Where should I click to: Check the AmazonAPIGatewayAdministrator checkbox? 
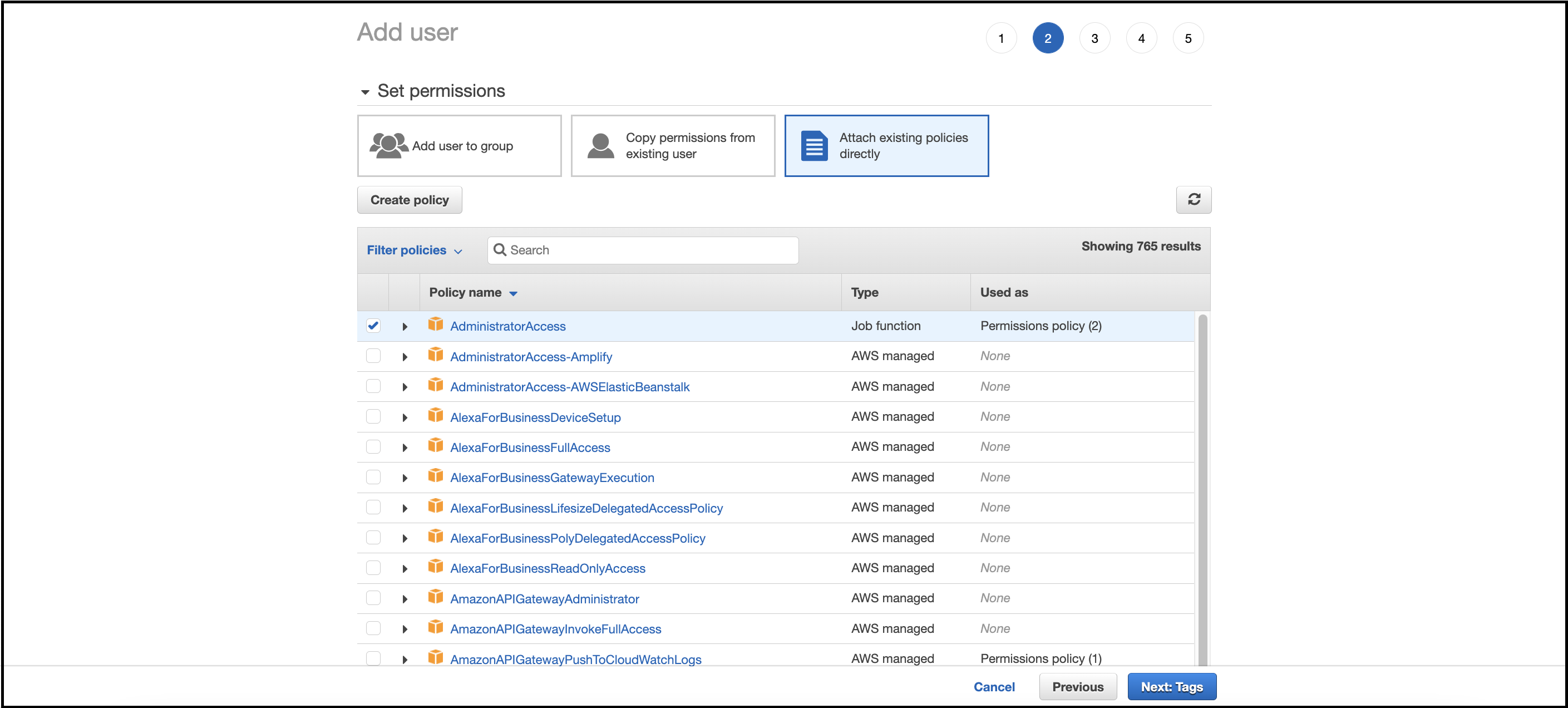[373, 598]
